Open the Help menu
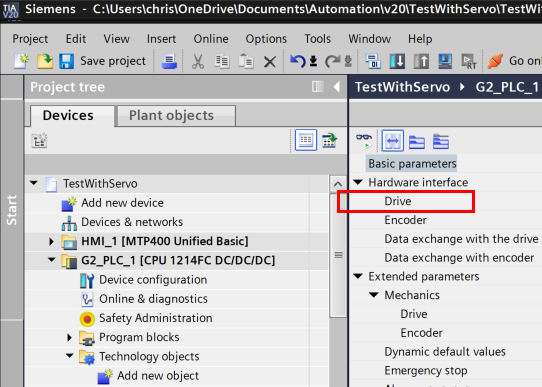 pos(420,39)
